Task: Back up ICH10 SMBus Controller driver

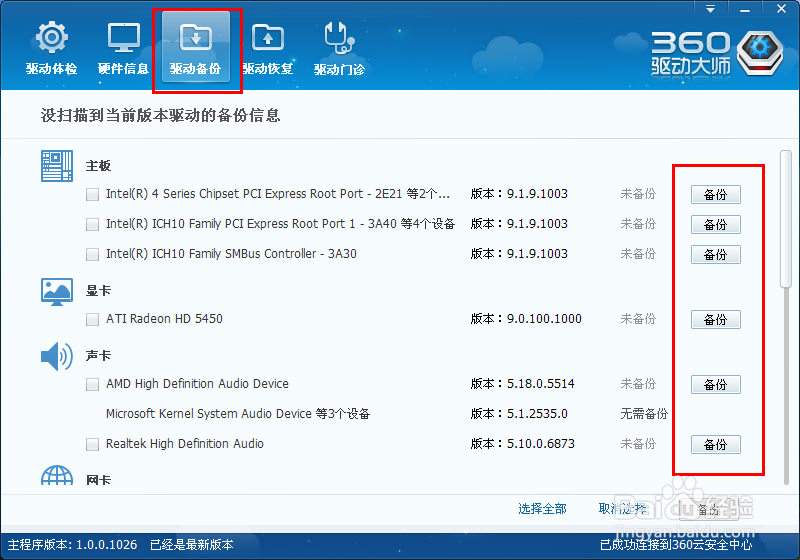Action: [x=715, y=254]
